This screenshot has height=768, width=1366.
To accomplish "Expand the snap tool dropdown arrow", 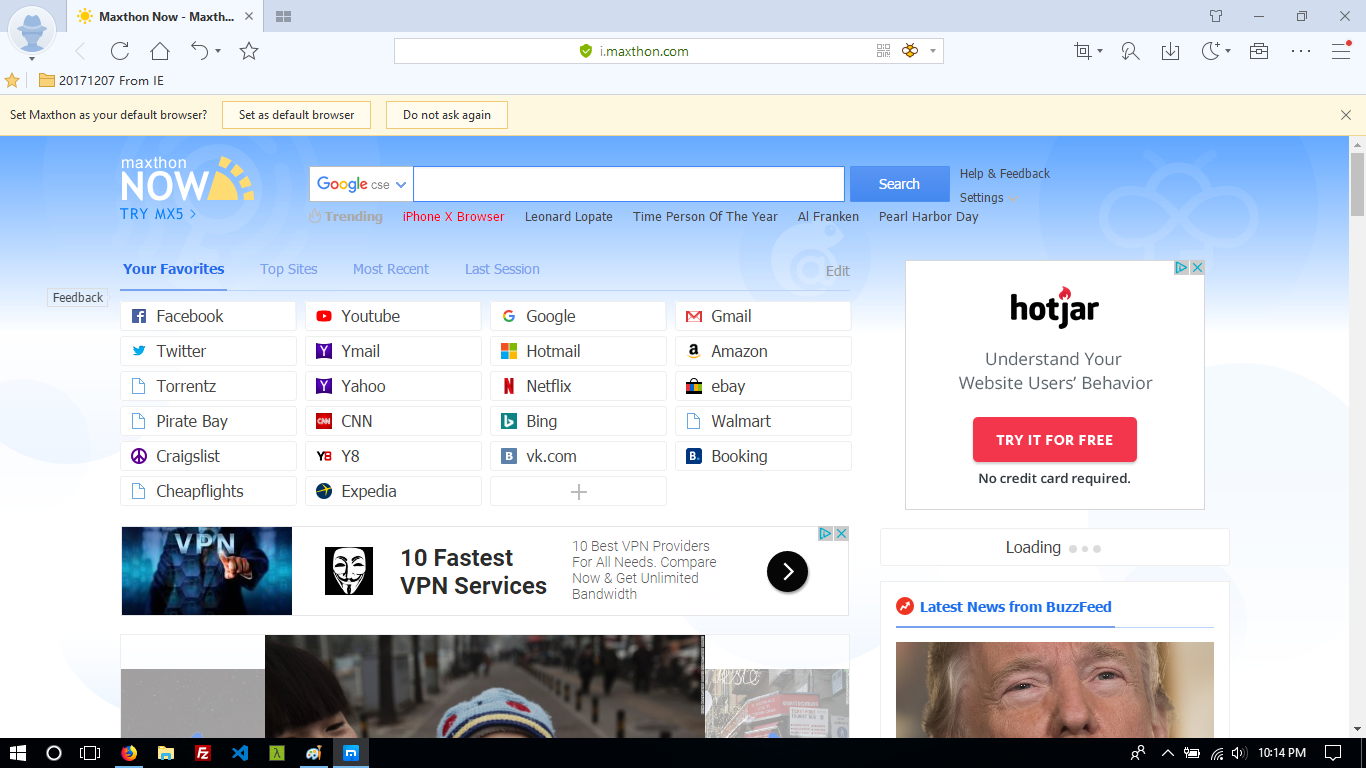I will (x=1100, y=51).
